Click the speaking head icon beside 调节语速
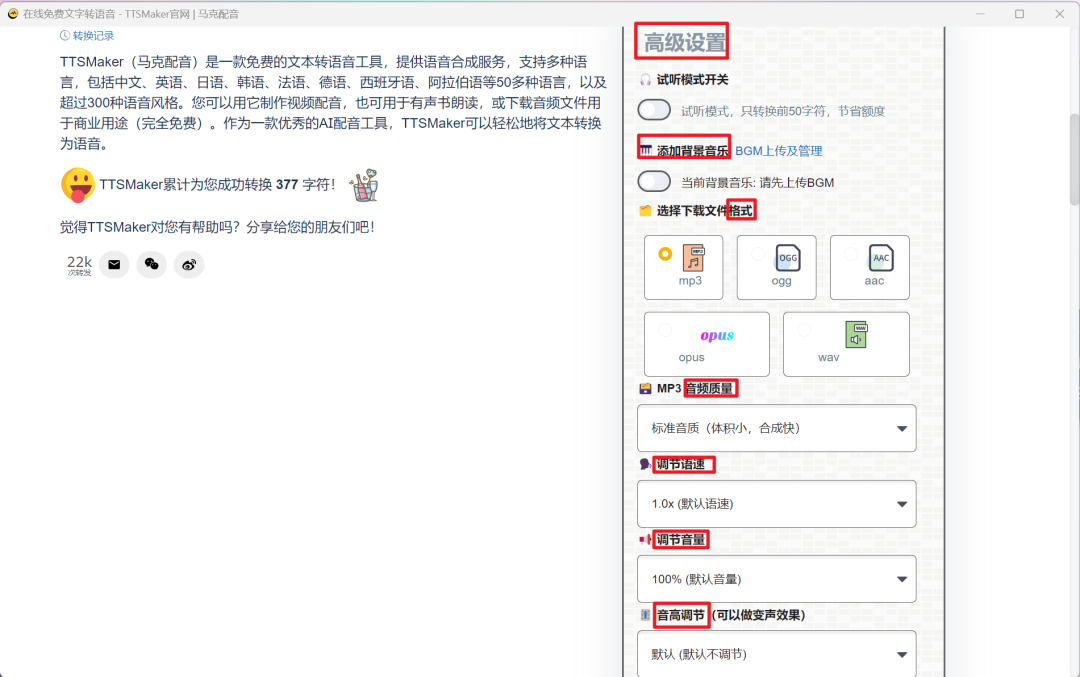 pos(645,464)
